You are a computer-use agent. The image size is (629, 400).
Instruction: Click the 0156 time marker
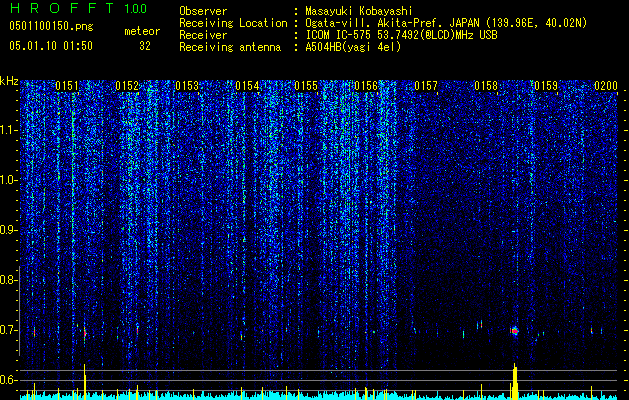pos(366,86)
